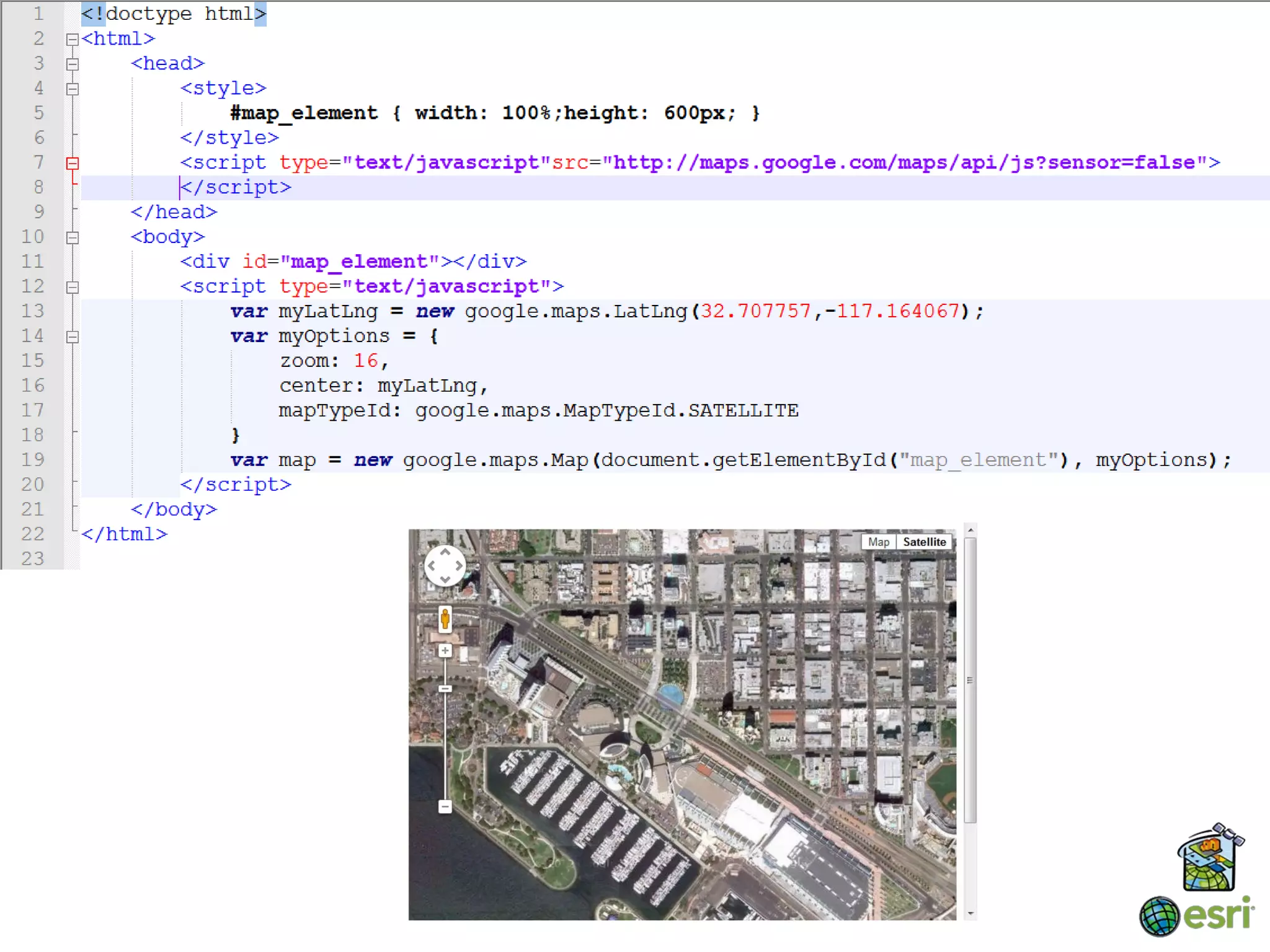The width and height of the screenshot is (1270, 952).
Task: Pan the map up with top arrow
Action: point(445,552)
